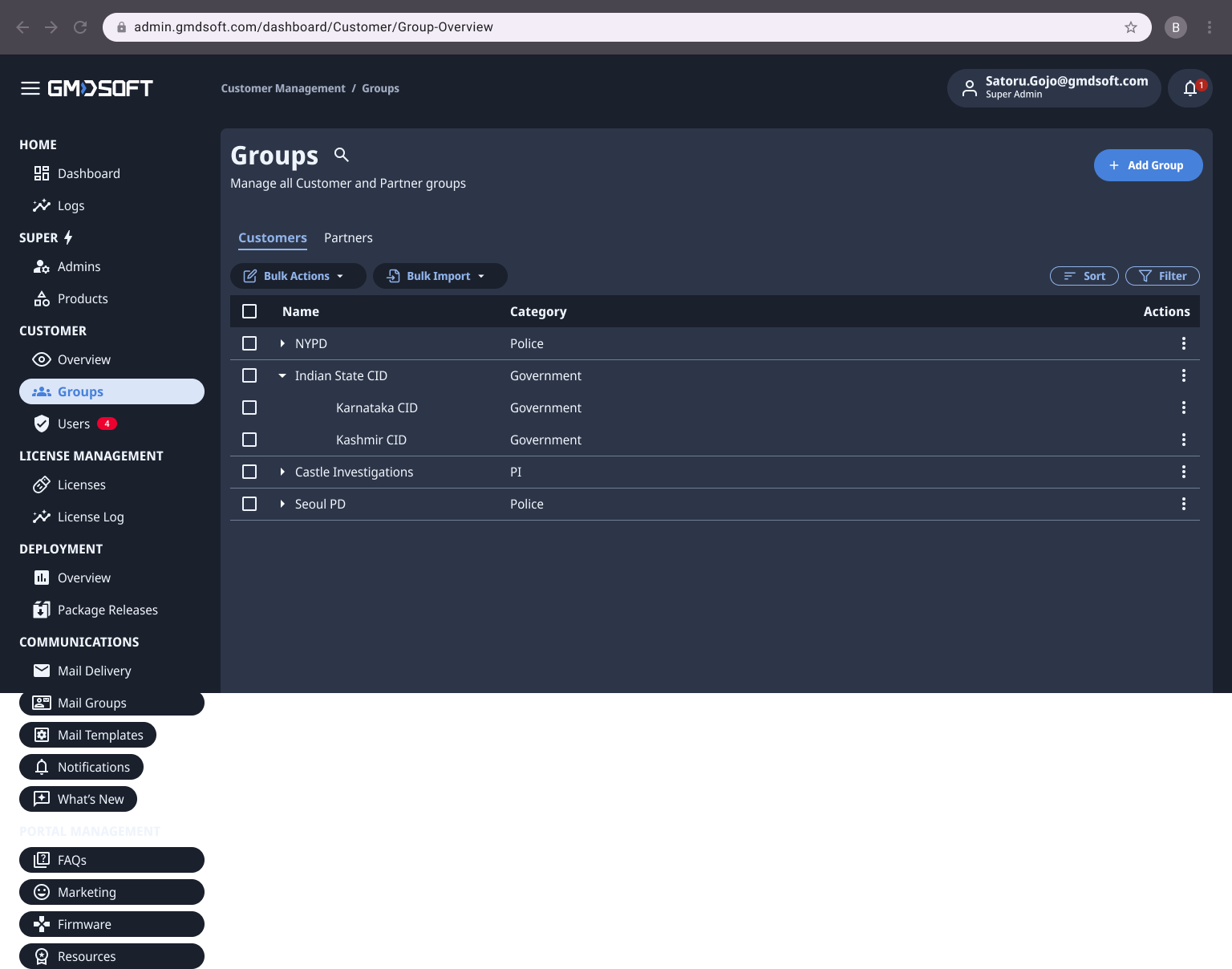
Task: Open the Chrome three-dot menu
Action: [x=1210, y=27]
